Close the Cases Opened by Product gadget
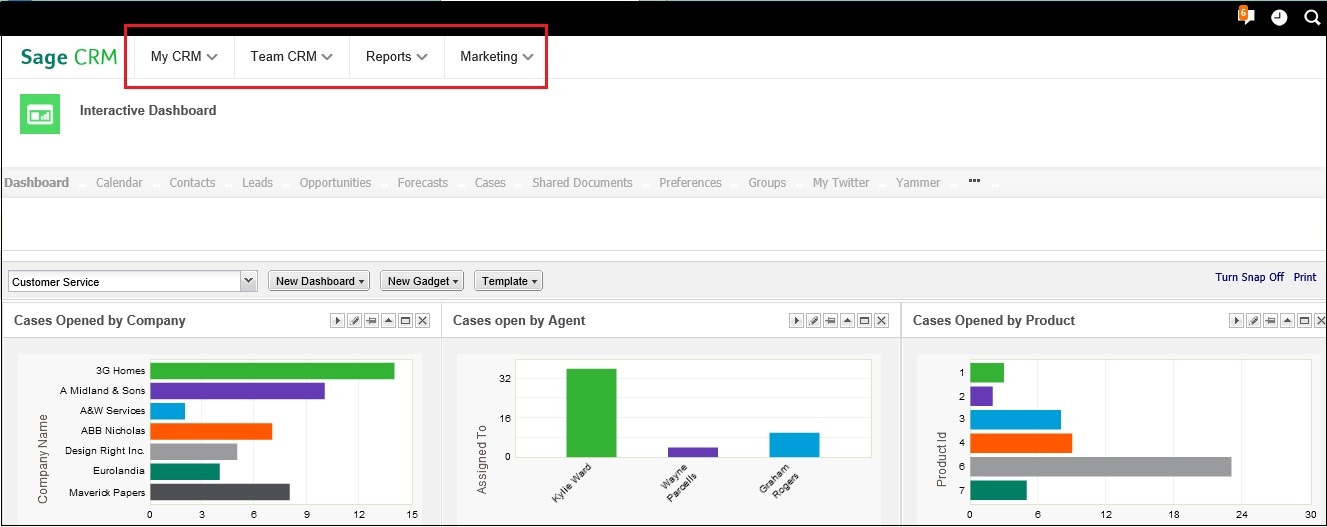 pos(1320,321)
